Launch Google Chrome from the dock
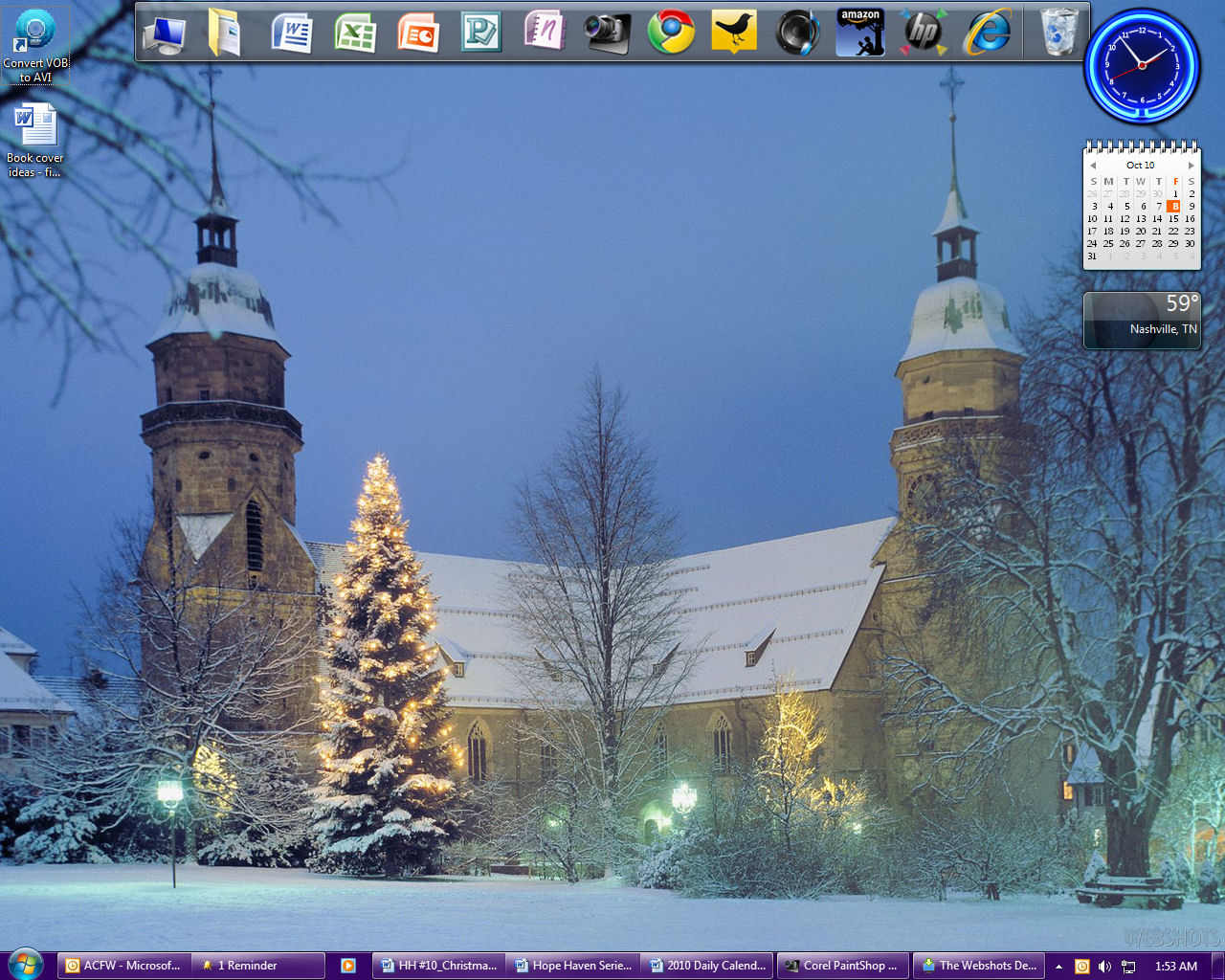 (671, 33)
